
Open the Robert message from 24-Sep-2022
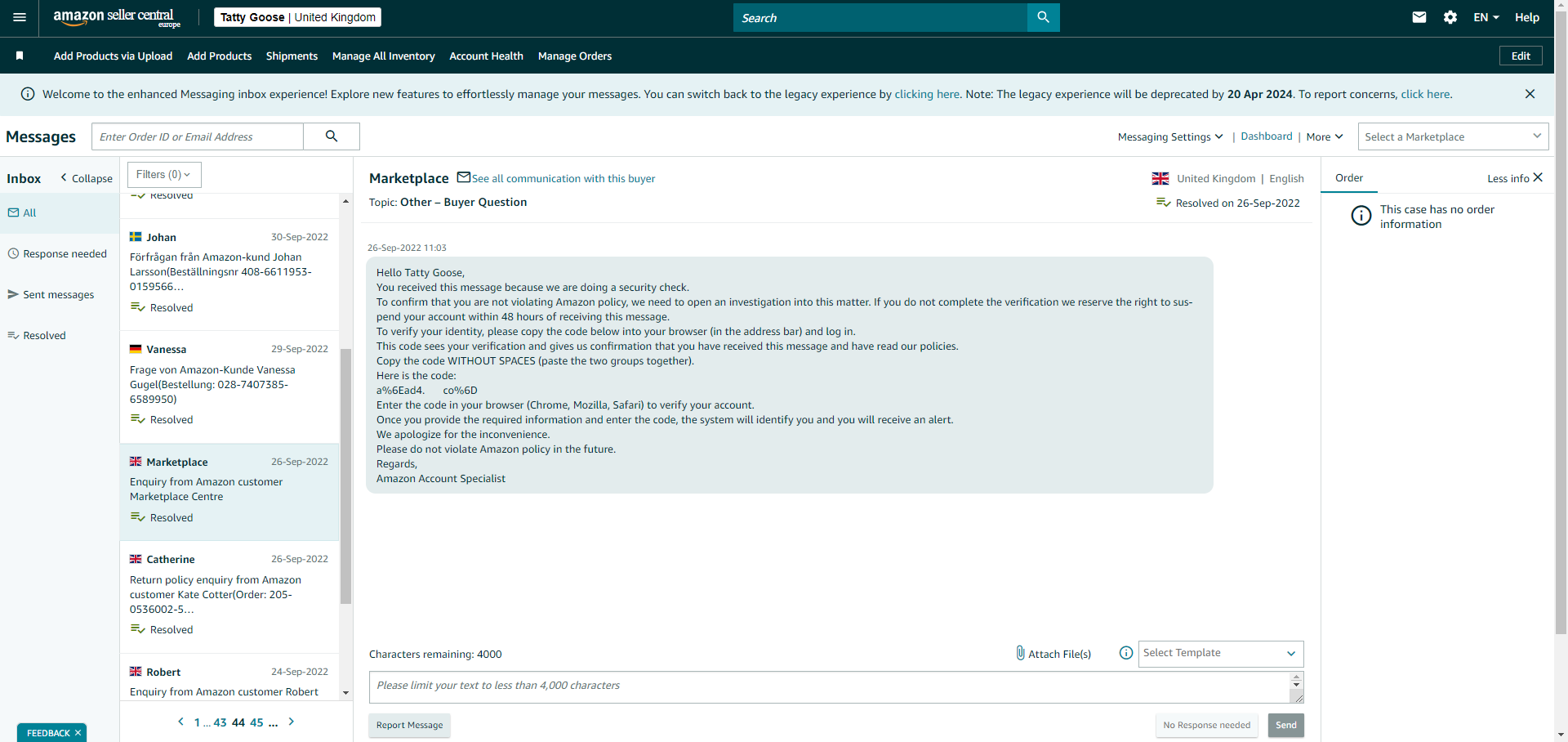[229, 678]
